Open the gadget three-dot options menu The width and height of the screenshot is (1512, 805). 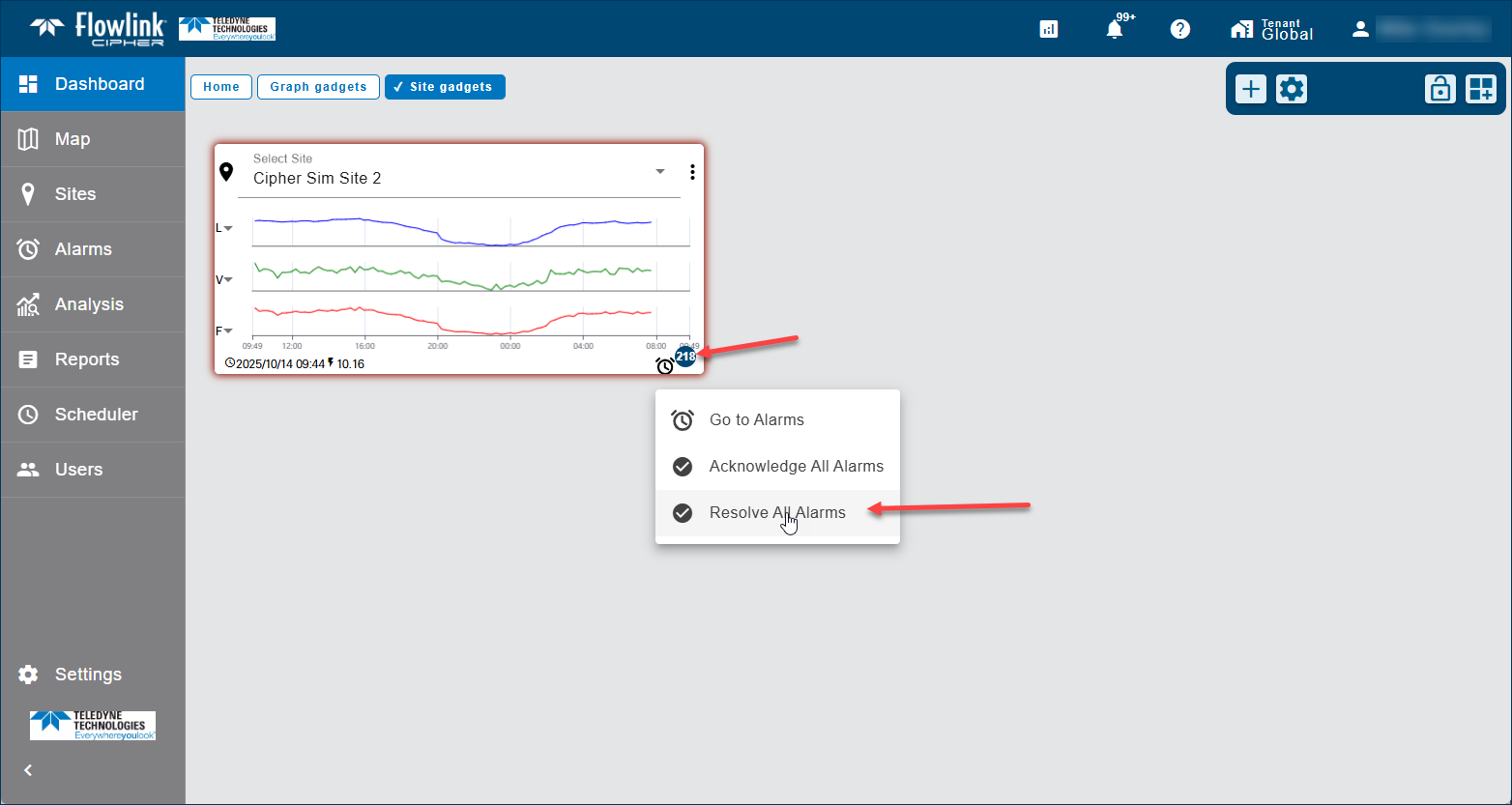(692, 173)
